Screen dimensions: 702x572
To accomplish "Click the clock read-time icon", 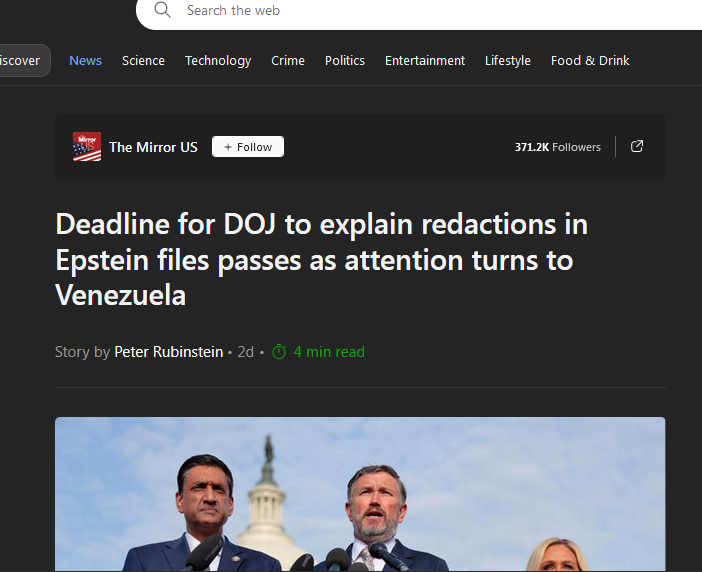I will click(x=279, y=352).
